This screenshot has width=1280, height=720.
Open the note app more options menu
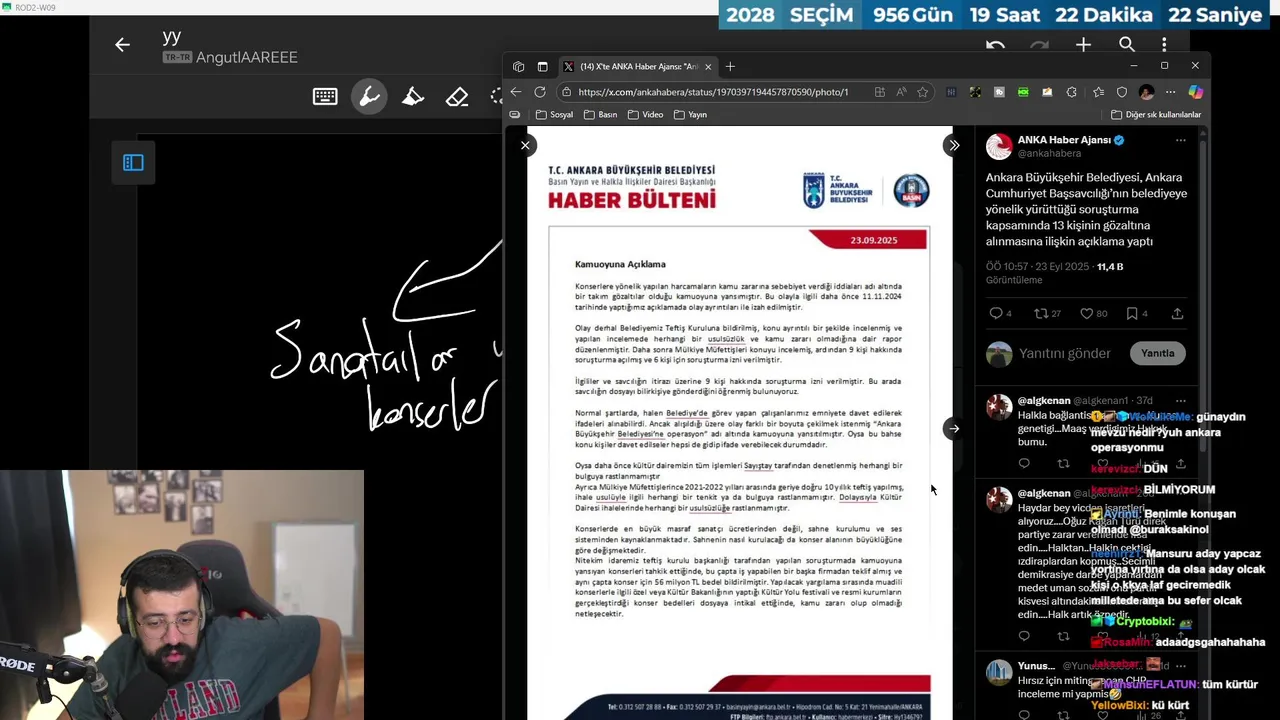1164,45
